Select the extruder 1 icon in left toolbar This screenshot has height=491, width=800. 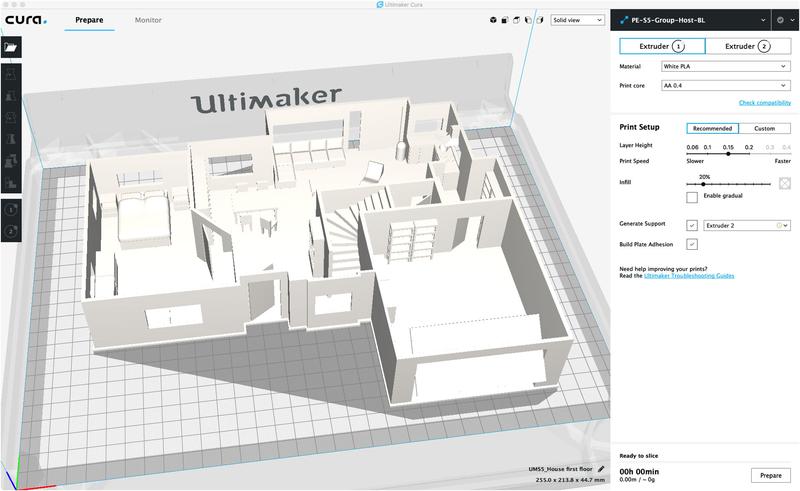pos(11,211)
